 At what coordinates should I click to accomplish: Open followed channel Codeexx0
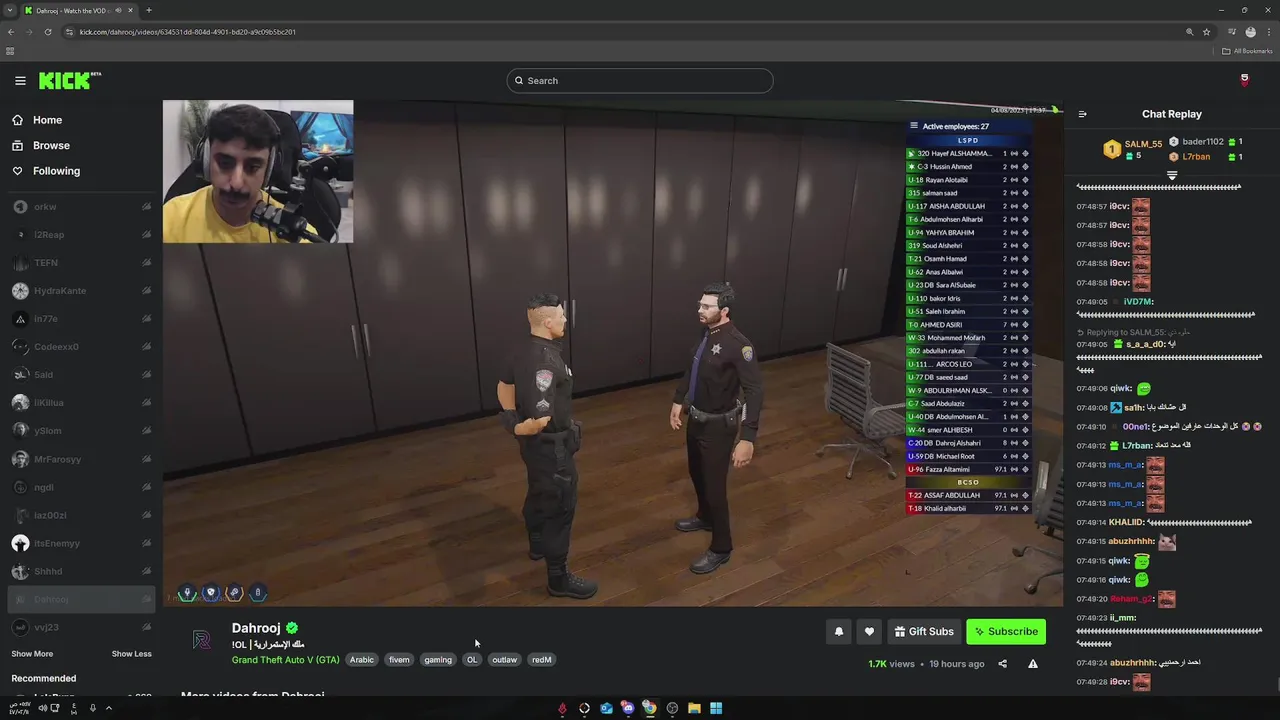tap(80, 347)
